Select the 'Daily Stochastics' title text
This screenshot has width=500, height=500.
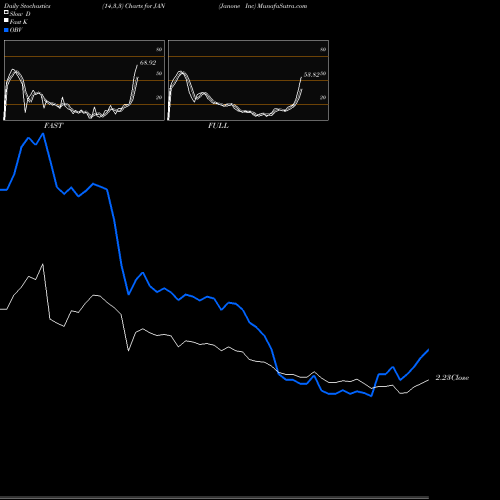click(27, 6)
